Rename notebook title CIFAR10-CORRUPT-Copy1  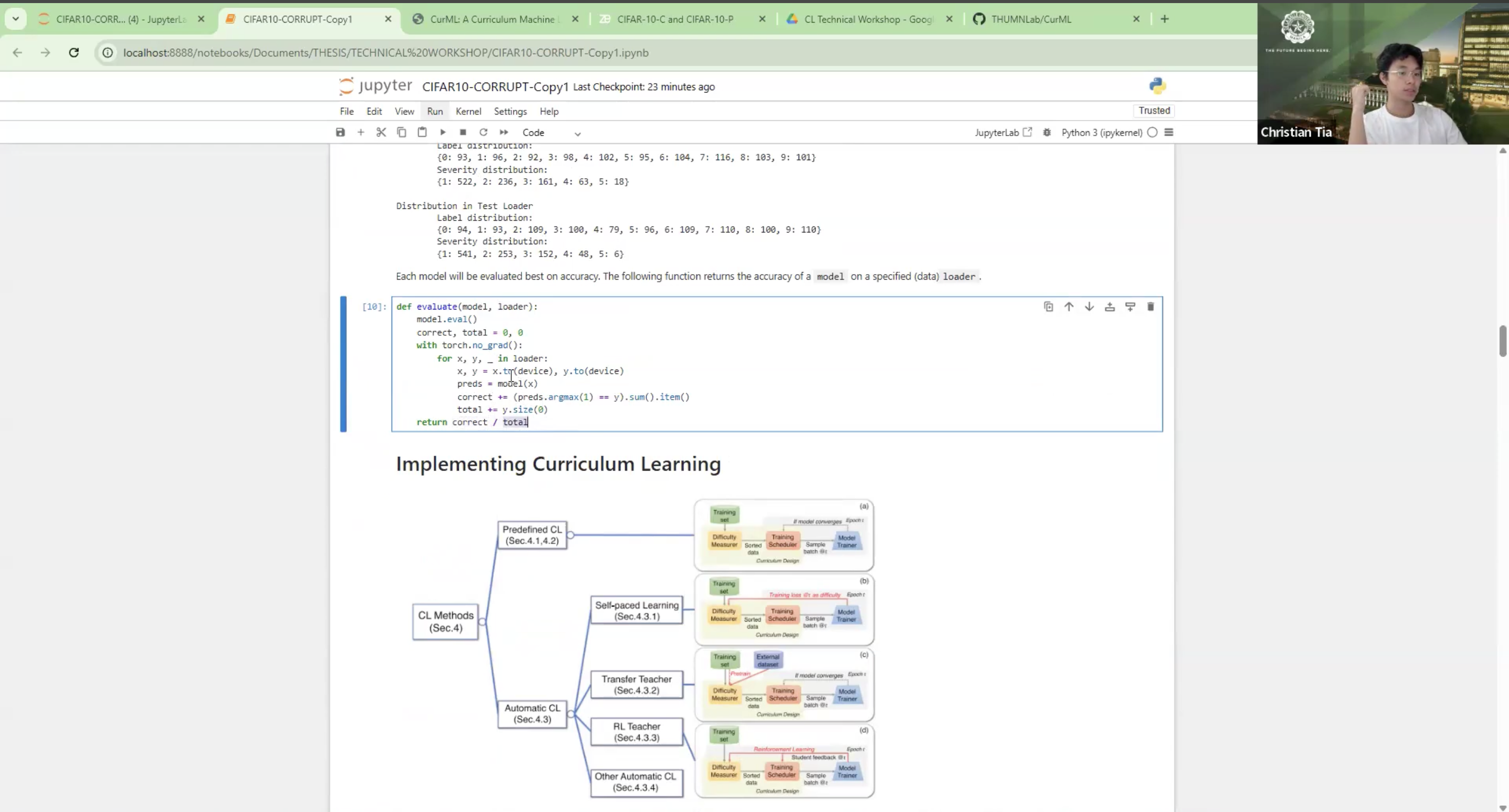click(x=495, y=87)
